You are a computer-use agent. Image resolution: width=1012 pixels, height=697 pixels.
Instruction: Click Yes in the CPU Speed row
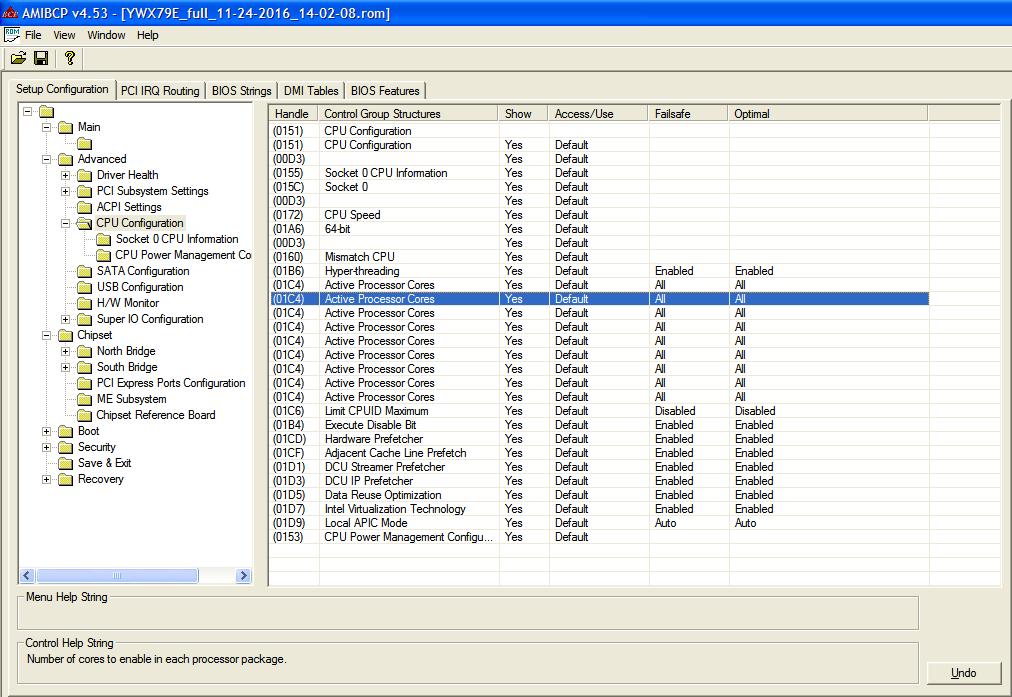click(x=514, y=215)
